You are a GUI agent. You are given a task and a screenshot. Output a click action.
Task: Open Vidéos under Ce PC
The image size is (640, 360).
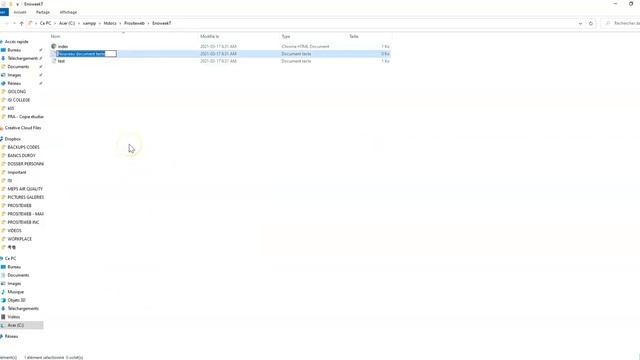pos(13,317)
